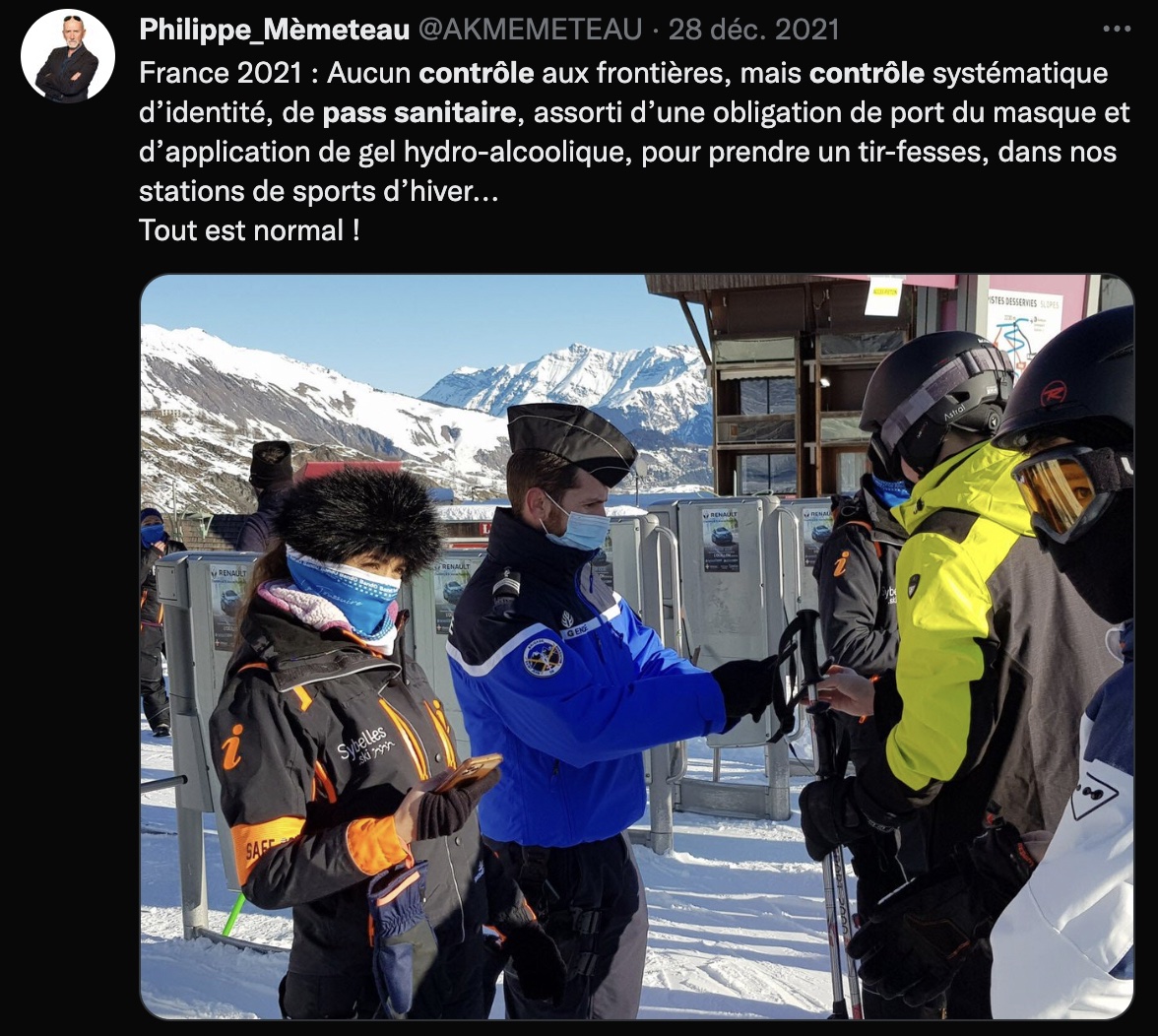
Task: Click the piste map sign on building
Action: coord(1024,328)
